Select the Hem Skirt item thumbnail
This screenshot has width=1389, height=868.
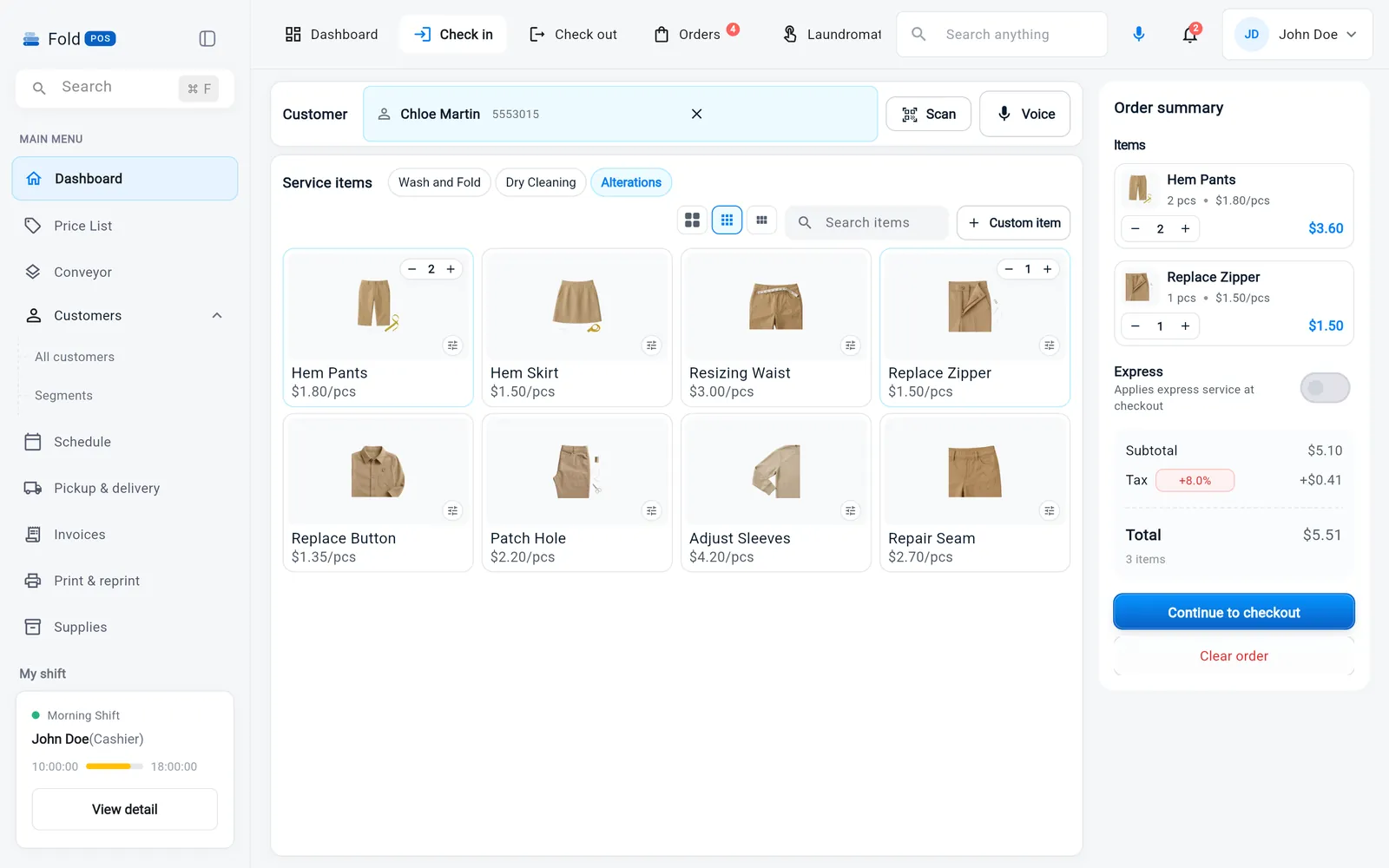click(x=577, y=306)
